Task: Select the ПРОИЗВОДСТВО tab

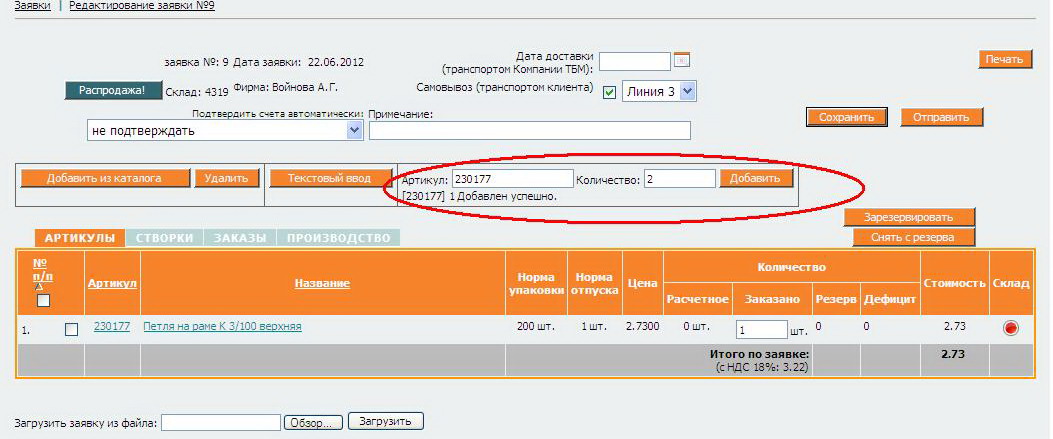Action: (338, 238)
